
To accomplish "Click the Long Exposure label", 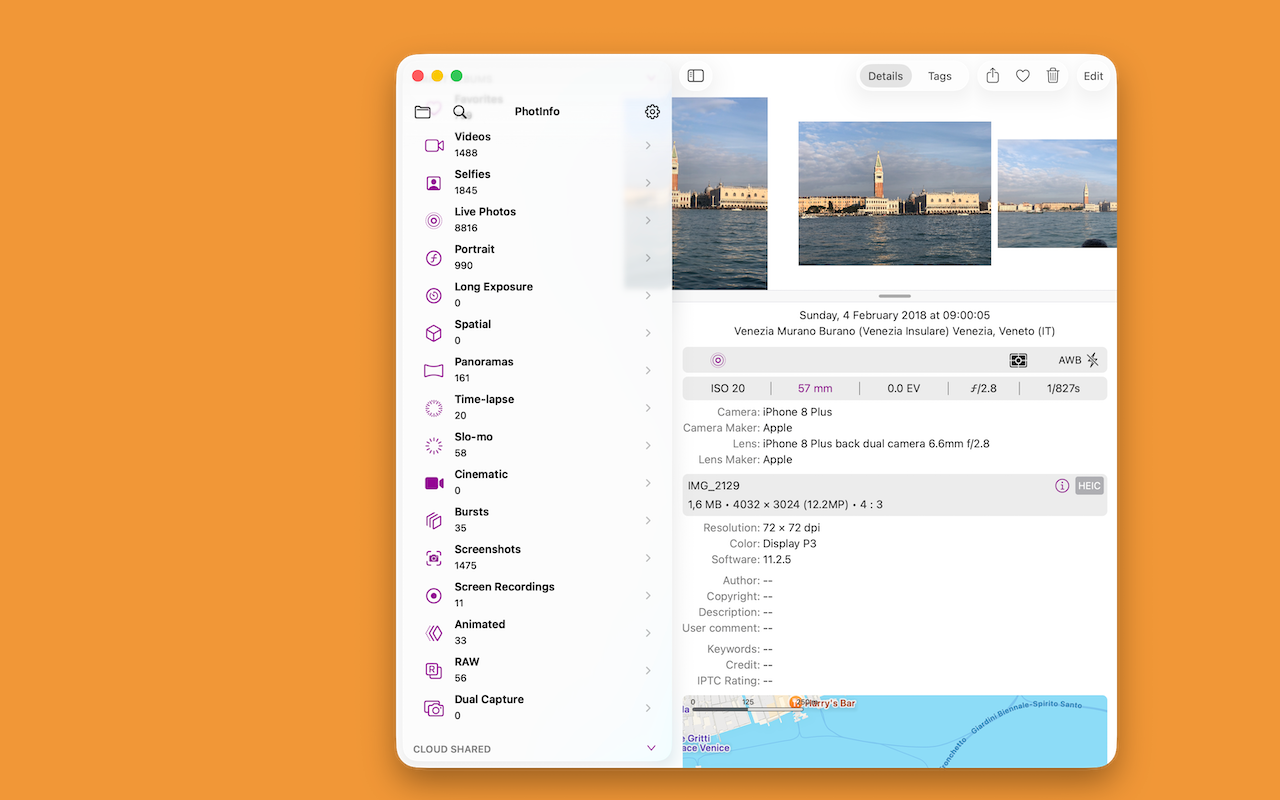I will [493, 287].
